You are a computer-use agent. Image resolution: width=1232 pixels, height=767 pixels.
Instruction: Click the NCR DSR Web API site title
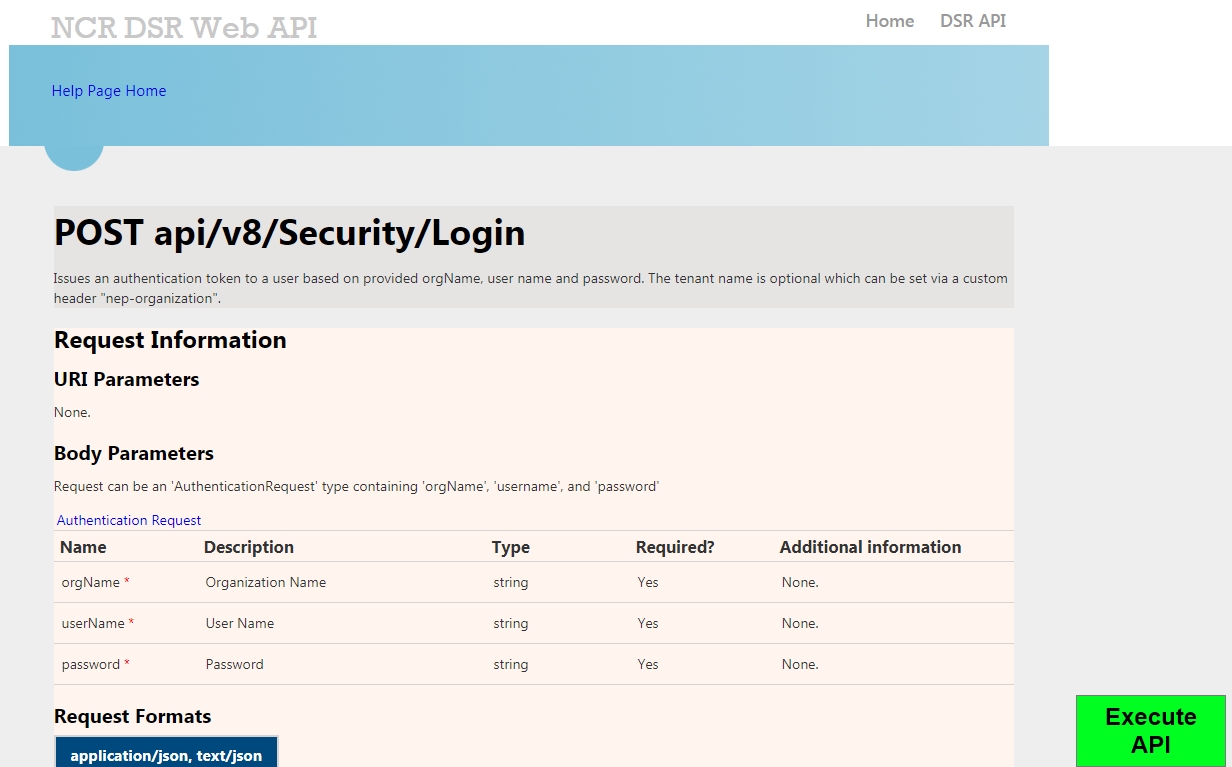[184, 28]
